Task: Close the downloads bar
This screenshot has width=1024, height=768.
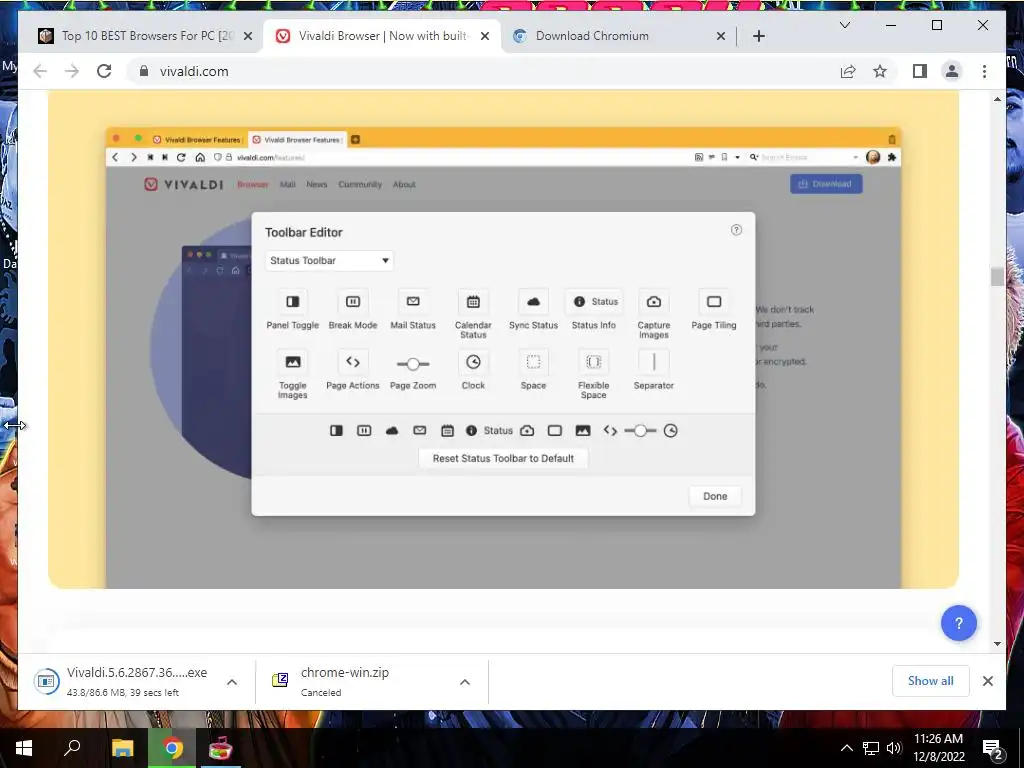Action: click(x=987, y=681)
